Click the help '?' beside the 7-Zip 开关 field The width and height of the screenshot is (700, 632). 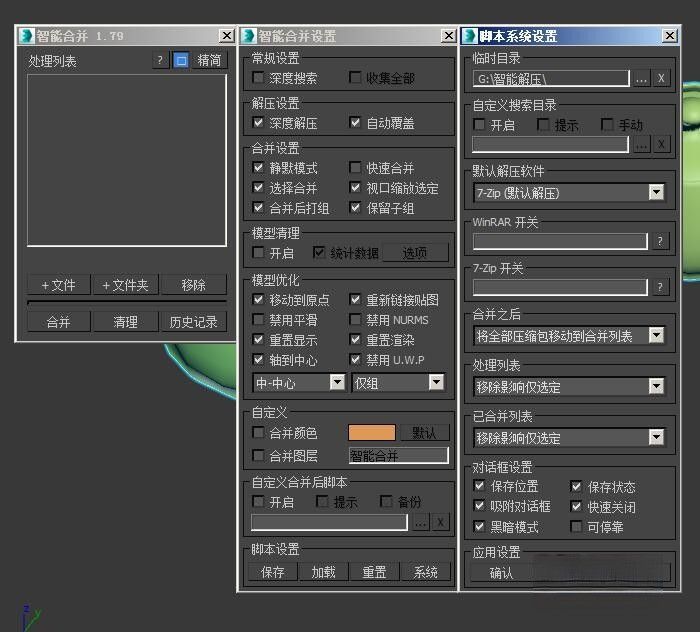tap(660, 287)
